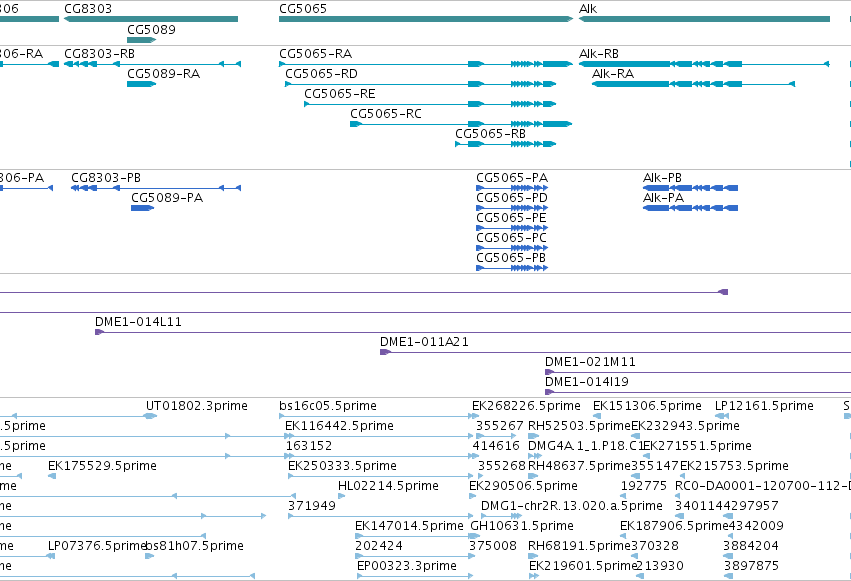Click the 3401144297957 EST label

[727, 507]
